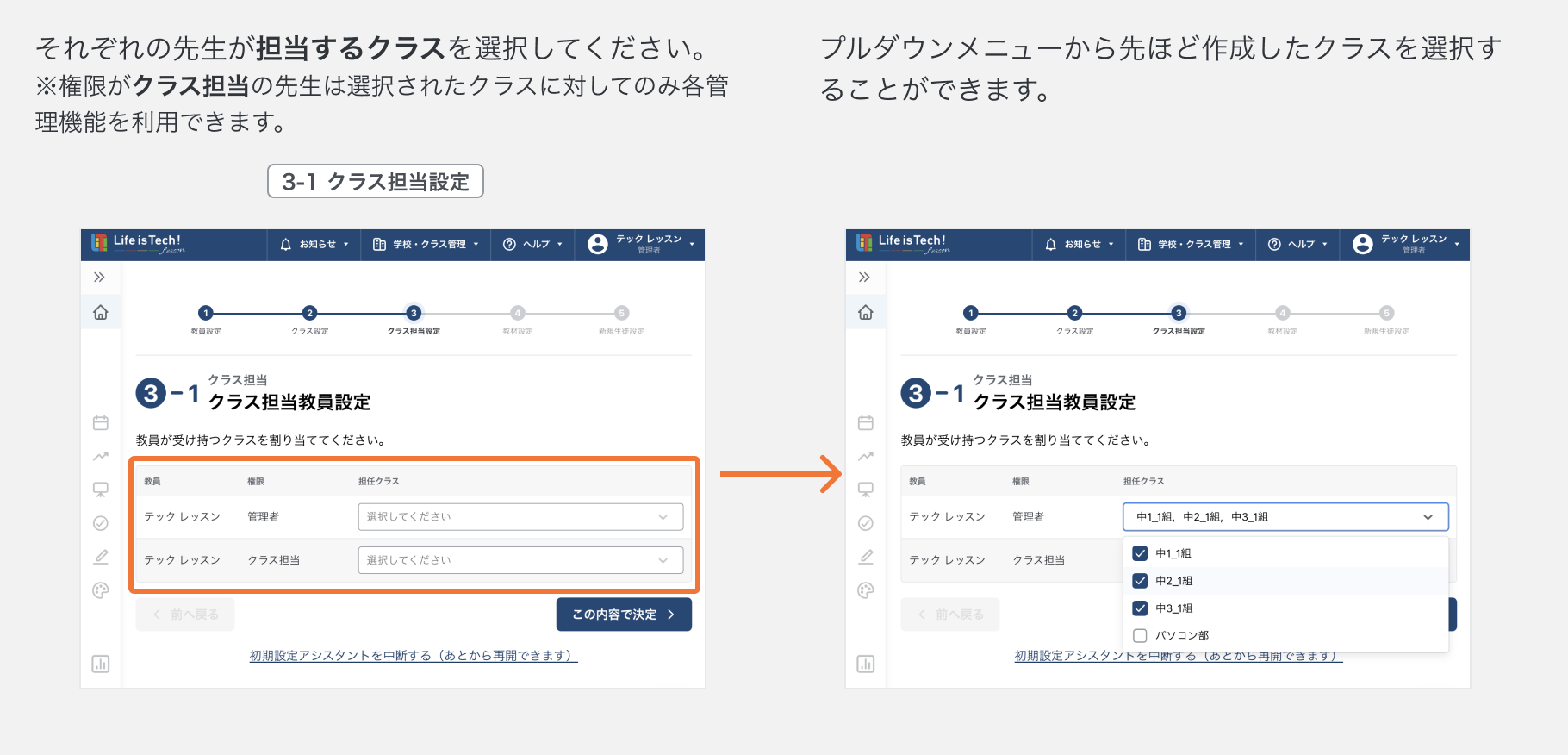Click the home icon in the left screenshot sidebar

[101, 312]
